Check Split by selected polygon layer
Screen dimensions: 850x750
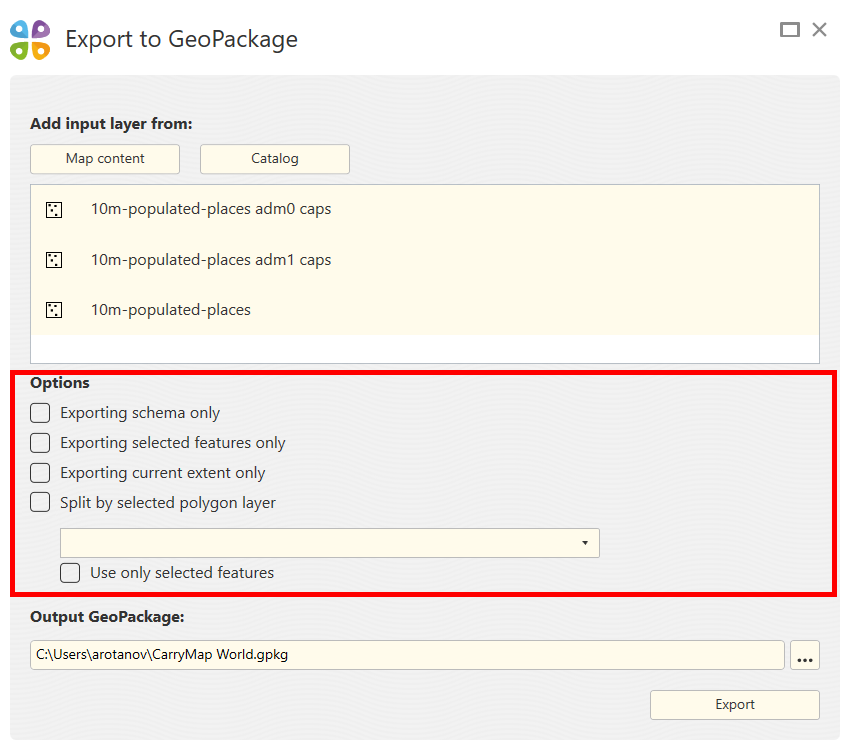click(x=40, y=502)
